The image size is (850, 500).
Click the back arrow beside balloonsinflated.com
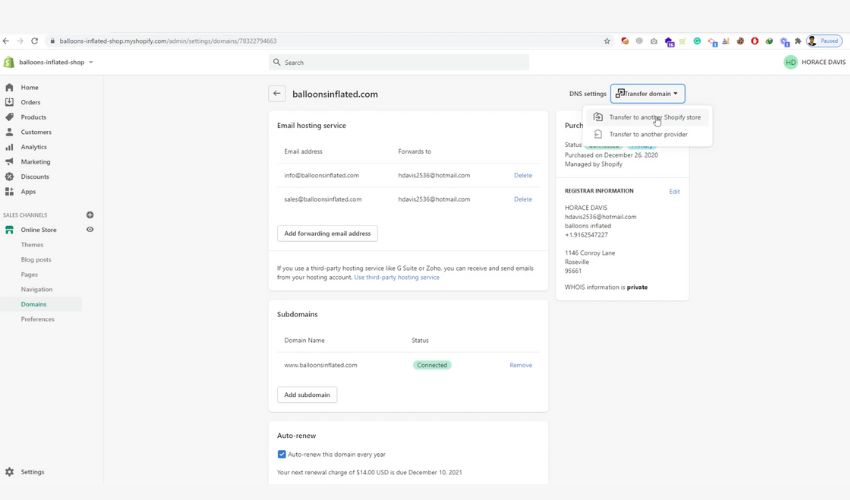(277, 94)
